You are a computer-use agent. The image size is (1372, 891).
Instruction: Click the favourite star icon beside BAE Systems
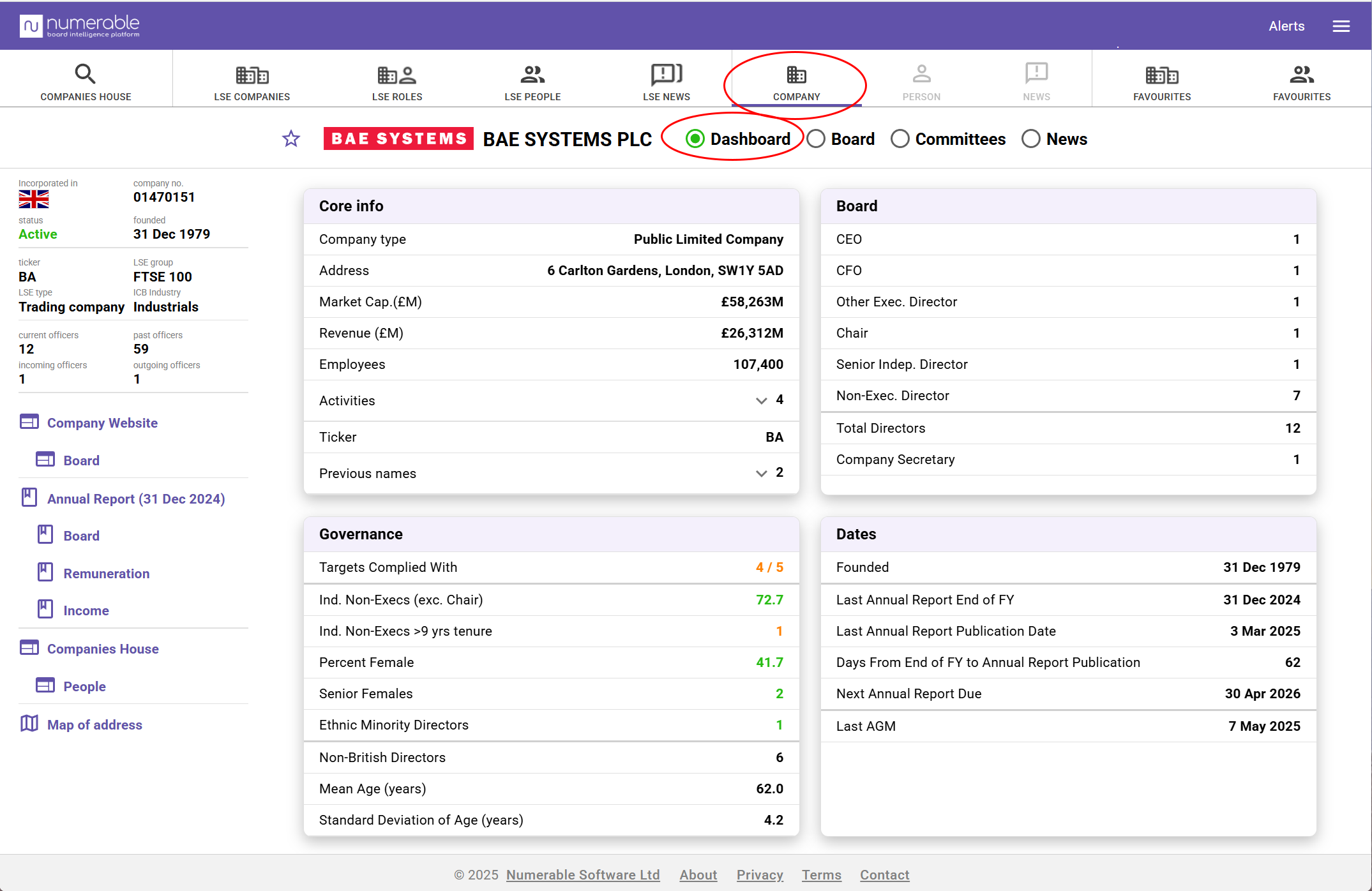coord(291,139)
